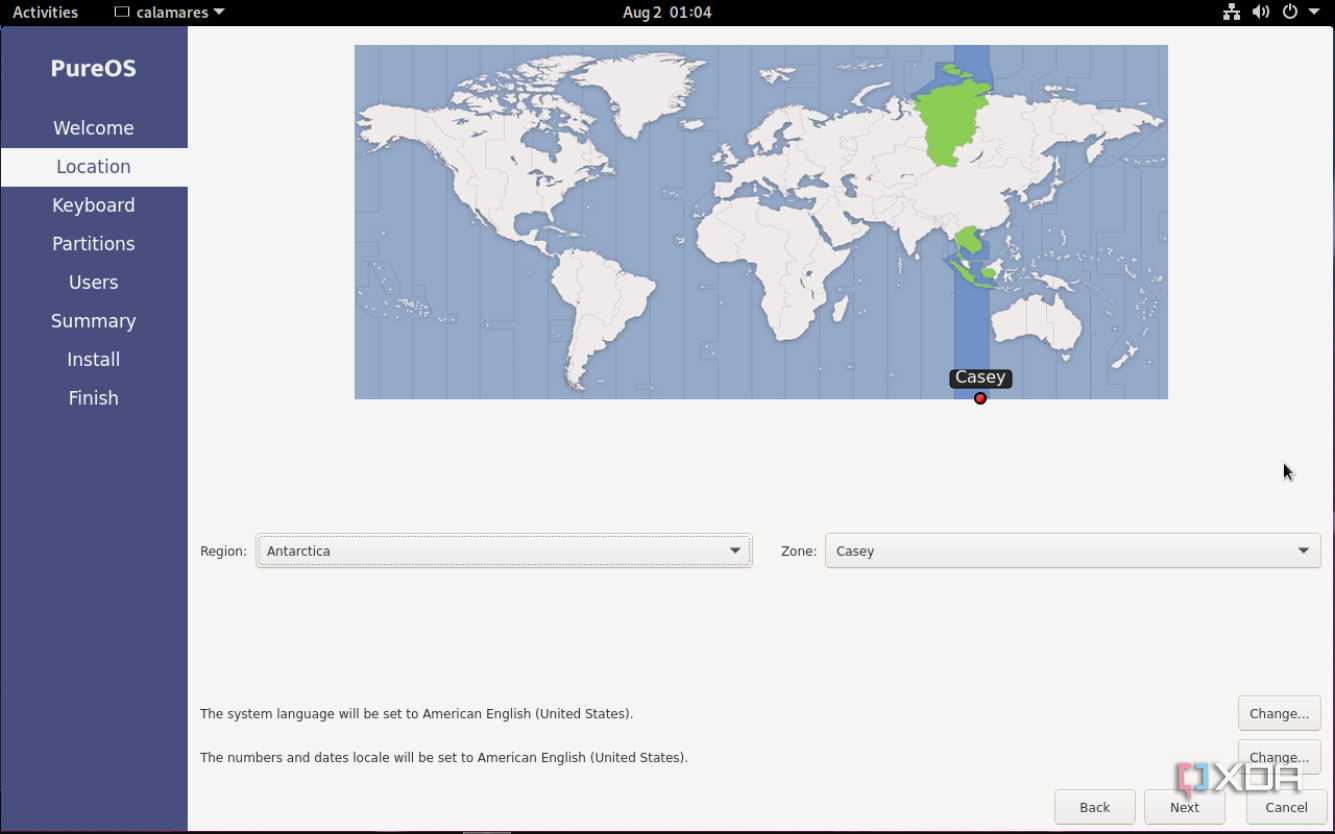
Task: Select the Partitions step in the sidebar
Action: (94, 244)
